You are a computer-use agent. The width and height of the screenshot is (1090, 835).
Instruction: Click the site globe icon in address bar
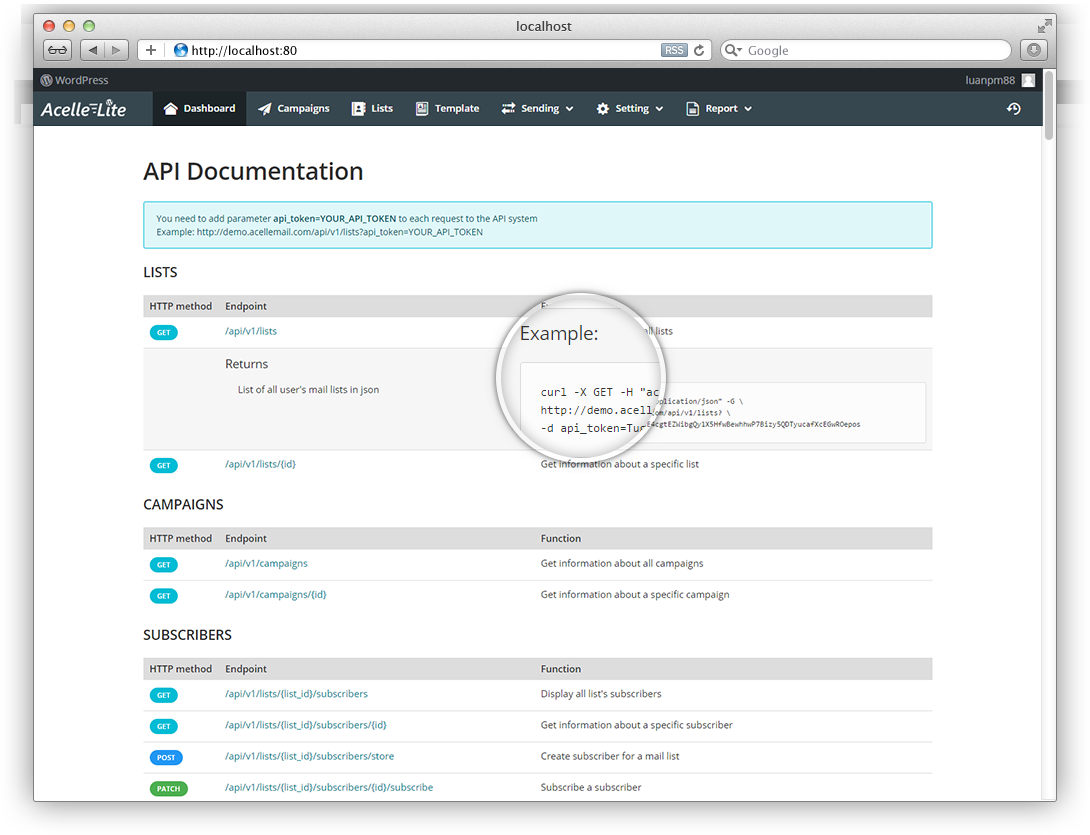[x=181, y=50]
